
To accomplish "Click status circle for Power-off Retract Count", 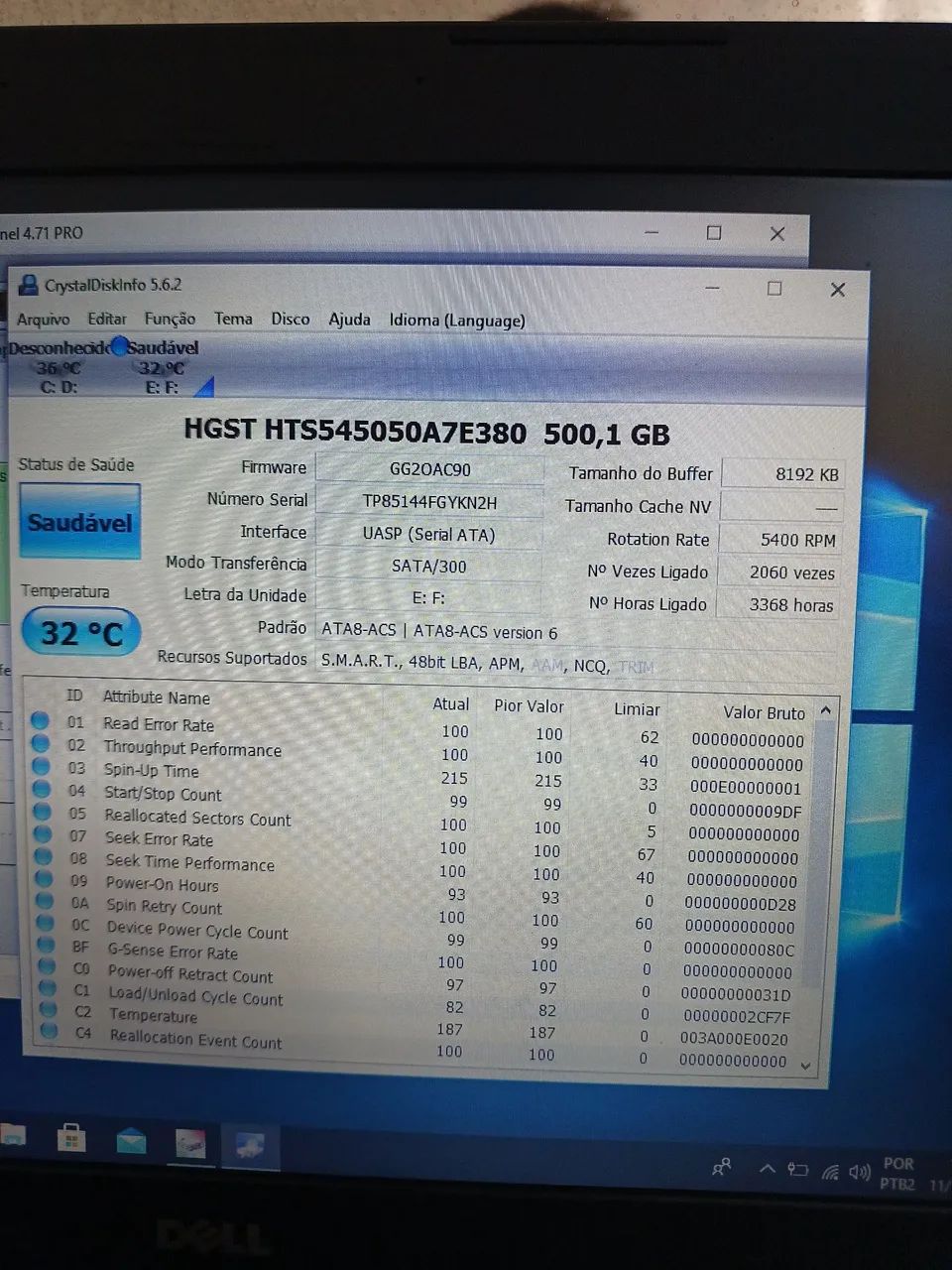I will click(x=48, y=965).
